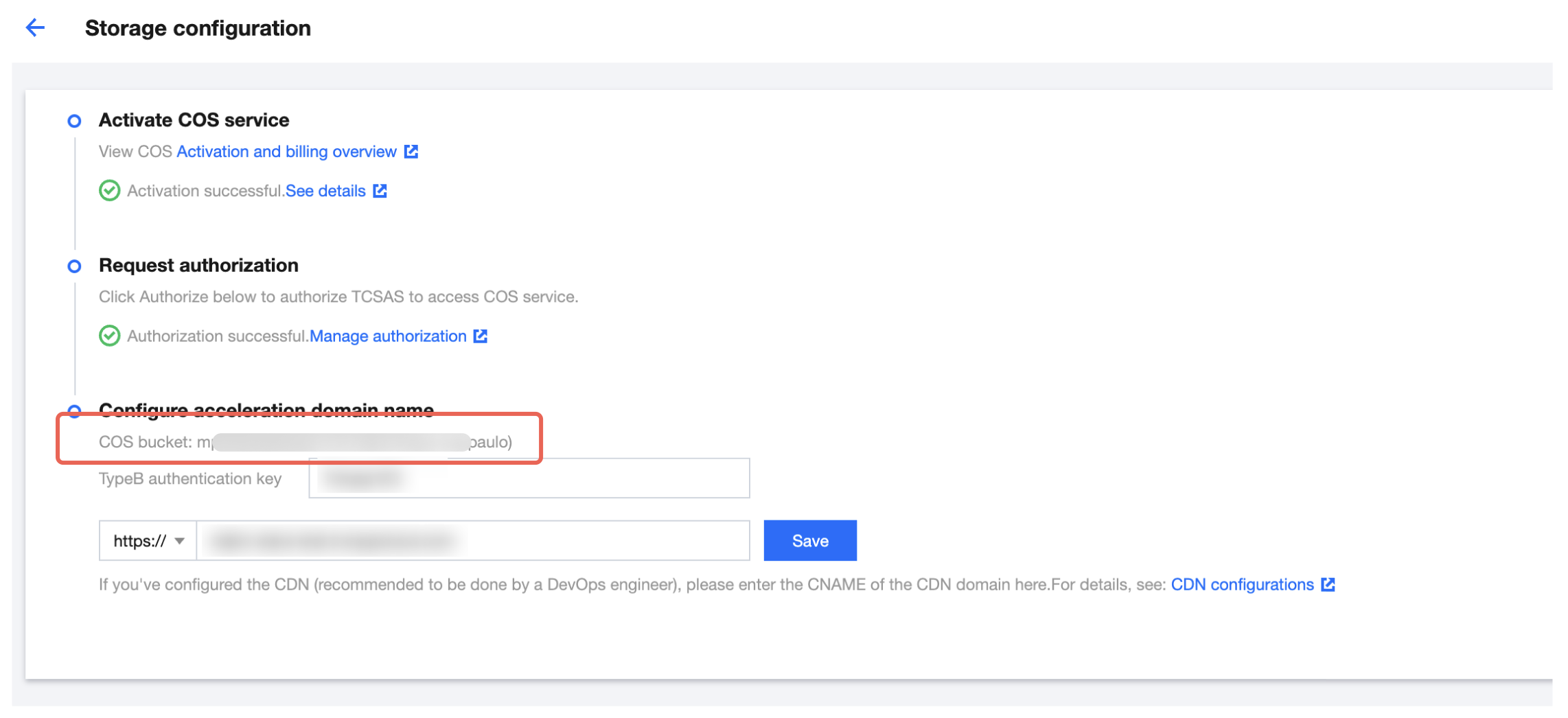Open the https:// protocol dropdown
Viewport: 1568px width, 718px height.
pyautogui.click(x=148, y=541)
